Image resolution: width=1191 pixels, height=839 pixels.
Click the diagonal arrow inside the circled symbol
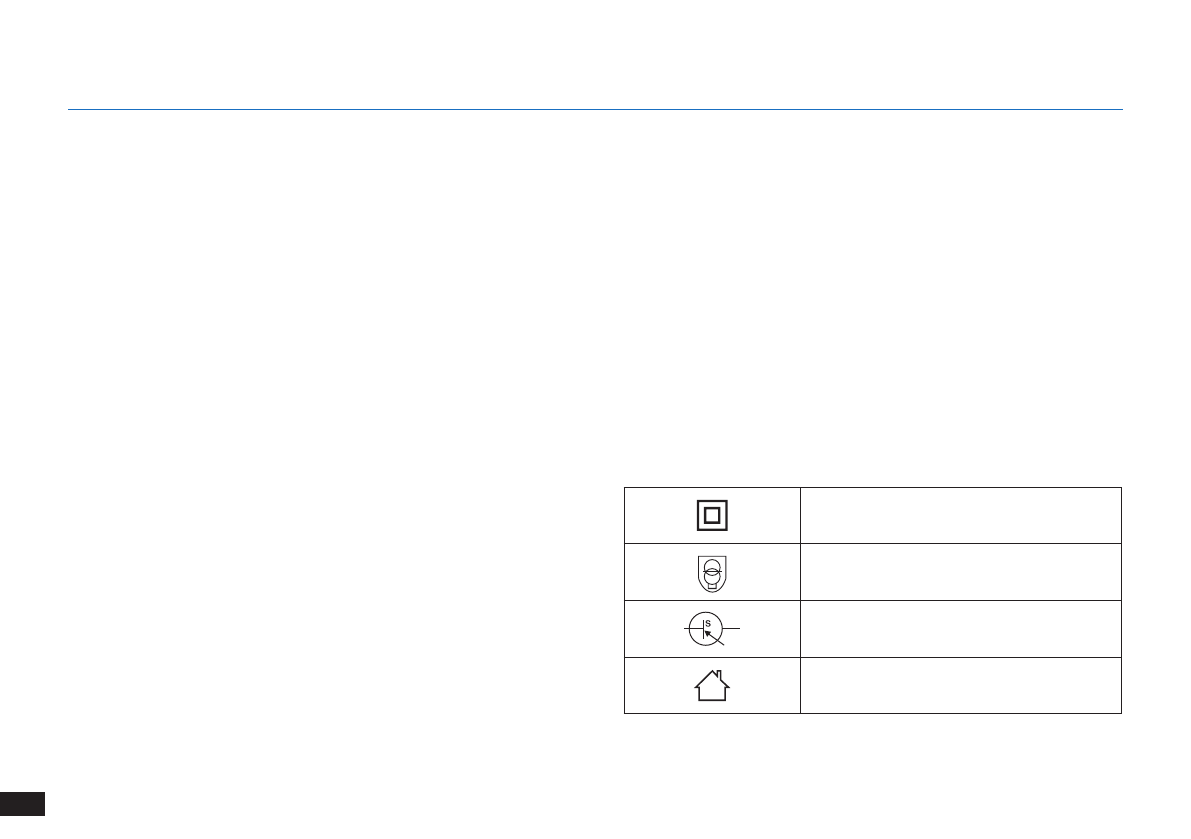pyautogui.click(x=714, y=638)
